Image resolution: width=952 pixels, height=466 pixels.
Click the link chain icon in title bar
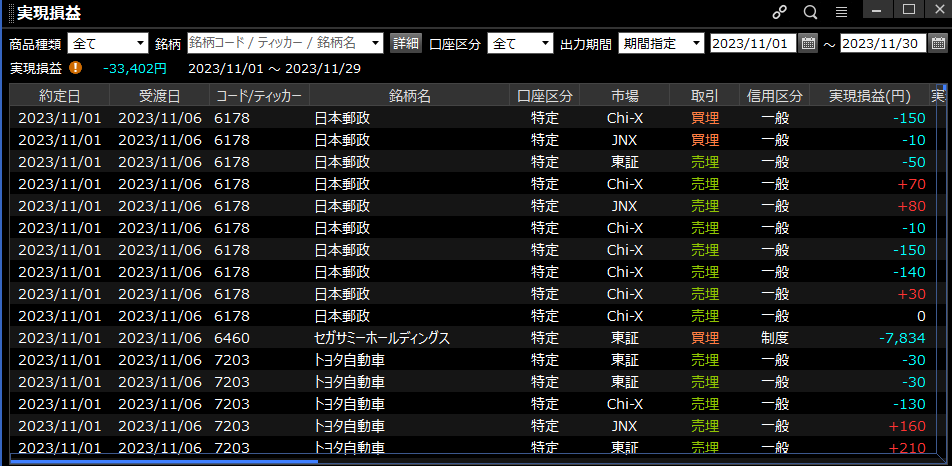coord(780,12)
